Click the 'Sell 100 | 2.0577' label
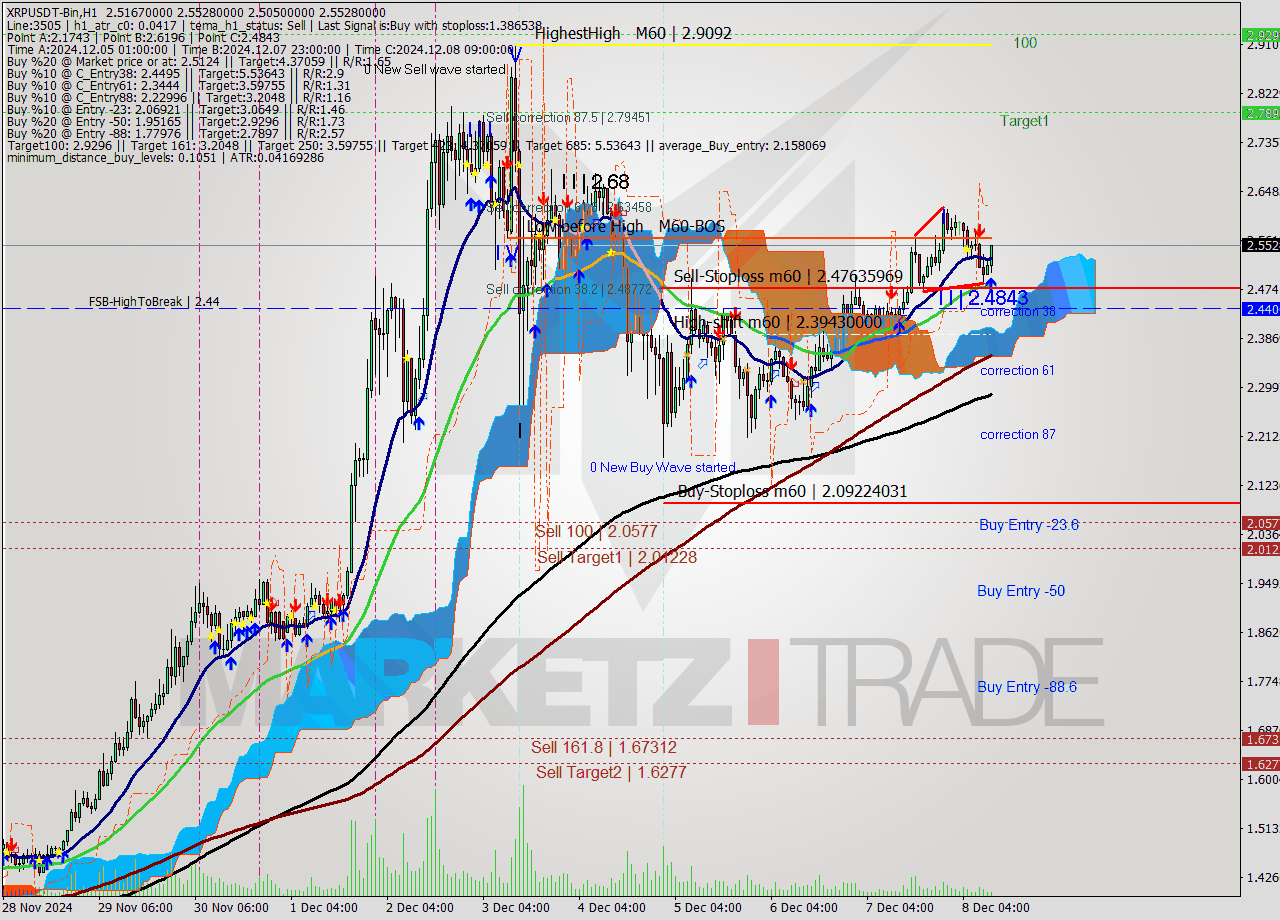This screenshot has width=1280, height=920. click(x=596, y=532)
